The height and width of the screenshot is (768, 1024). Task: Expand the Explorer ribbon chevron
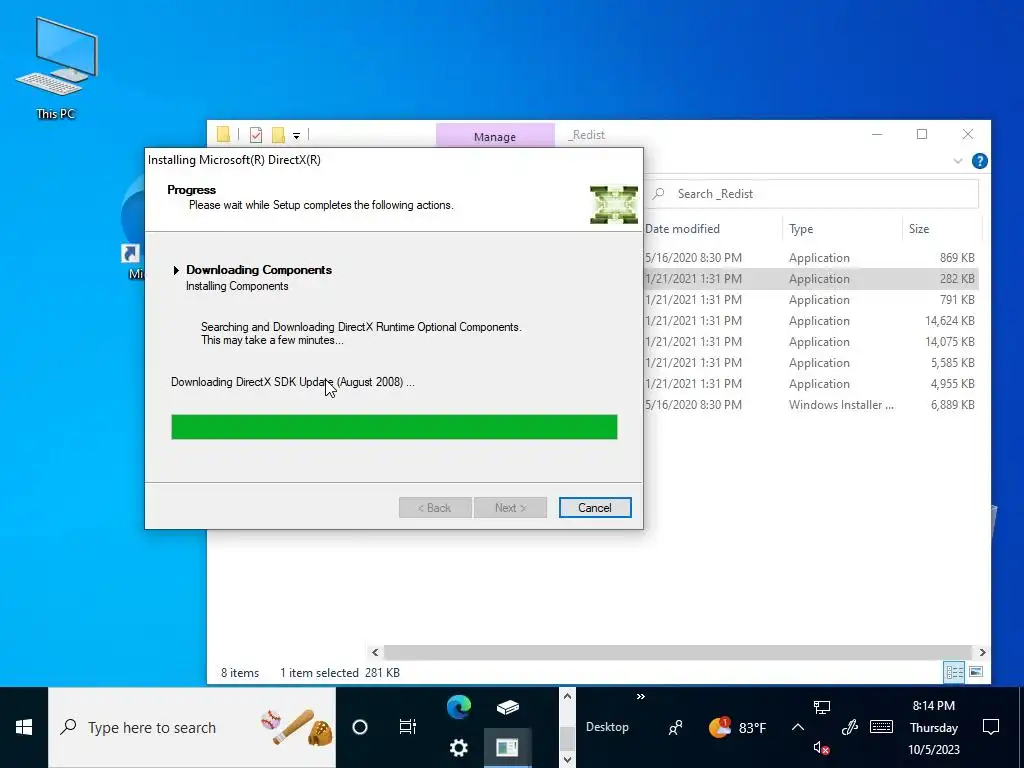pyautogui.click(x=957, y=161)
